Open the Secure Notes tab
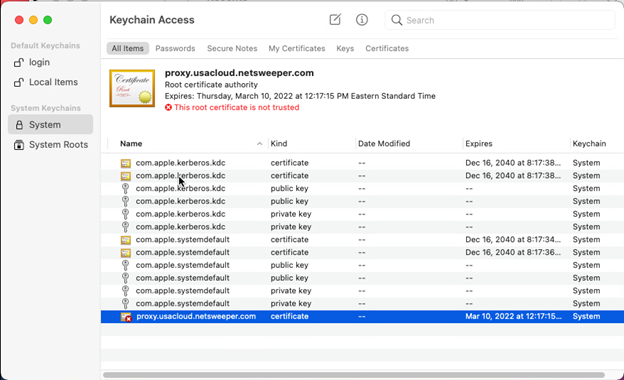This screenshot has width=624, height=380. [232, 49]
